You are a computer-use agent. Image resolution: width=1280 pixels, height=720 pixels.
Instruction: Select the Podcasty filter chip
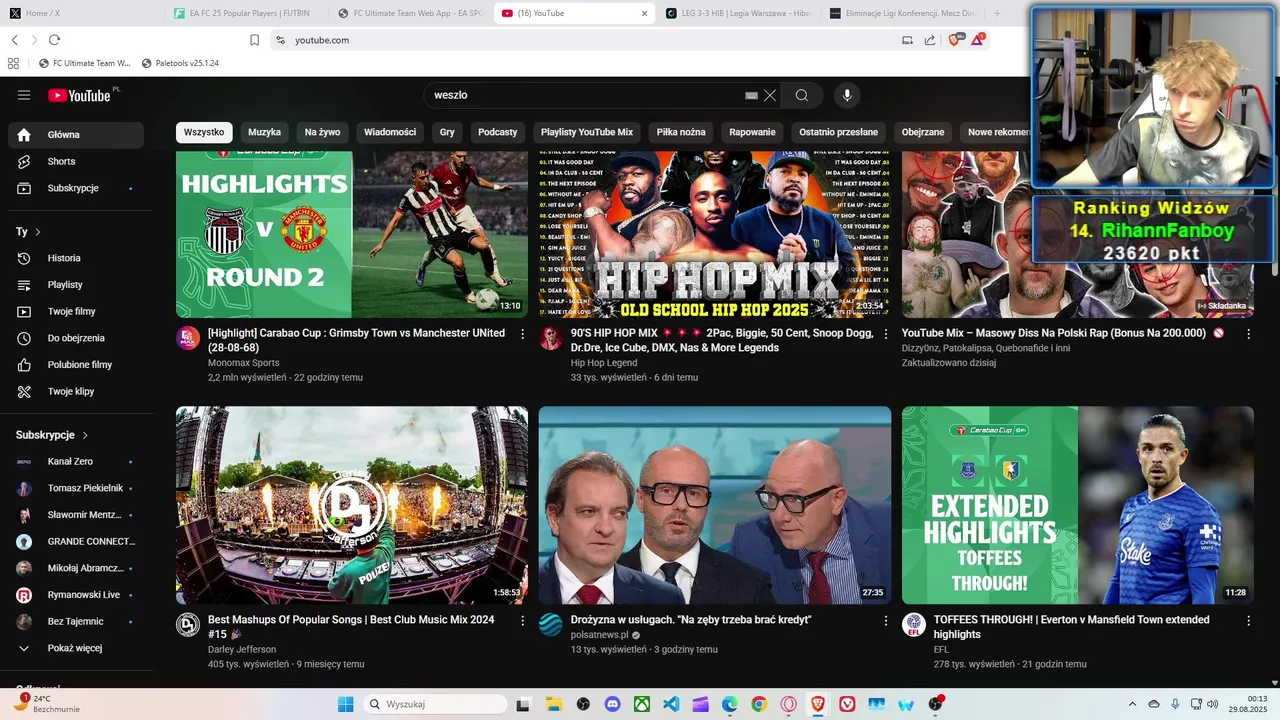click(498, 132)
